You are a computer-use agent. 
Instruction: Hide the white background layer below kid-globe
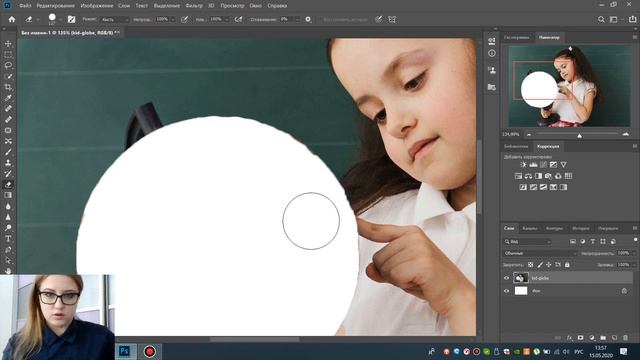[x=507, y=291]
